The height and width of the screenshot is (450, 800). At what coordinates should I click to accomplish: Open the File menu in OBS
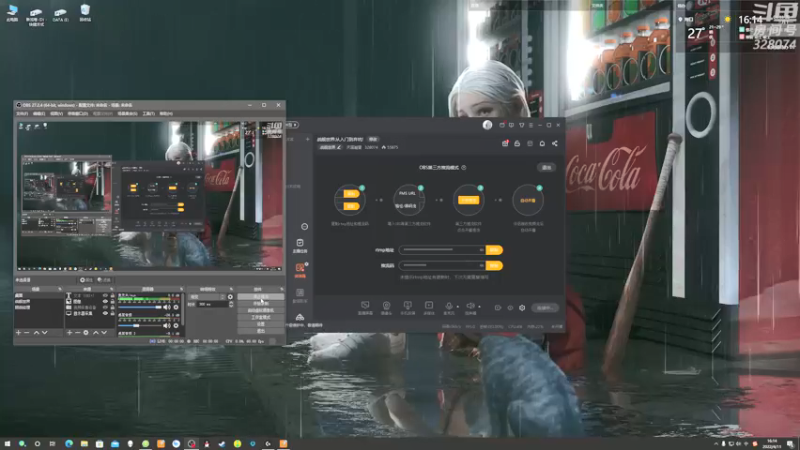click(21, 114)
